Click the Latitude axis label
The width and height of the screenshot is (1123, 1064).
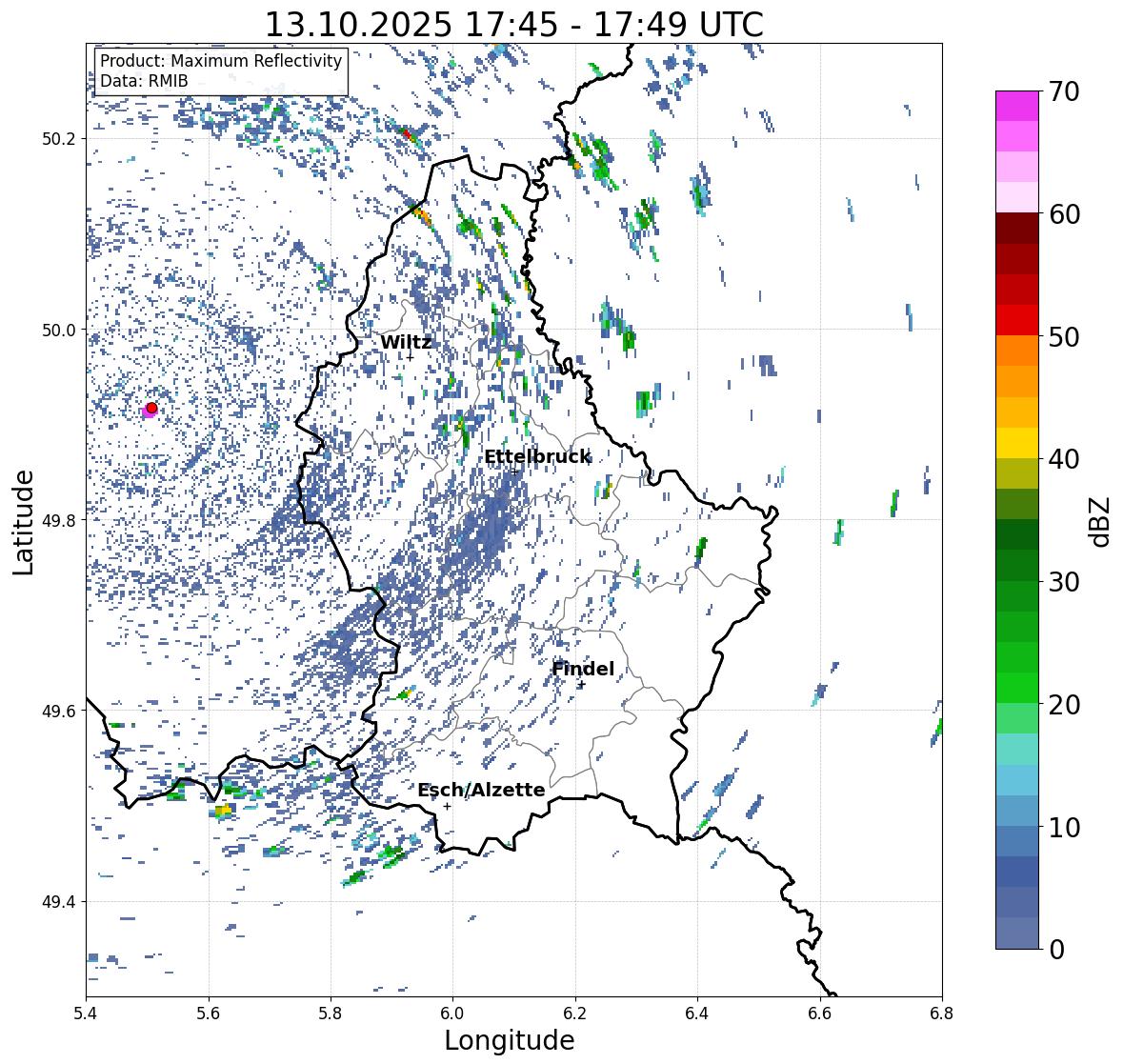23,522
